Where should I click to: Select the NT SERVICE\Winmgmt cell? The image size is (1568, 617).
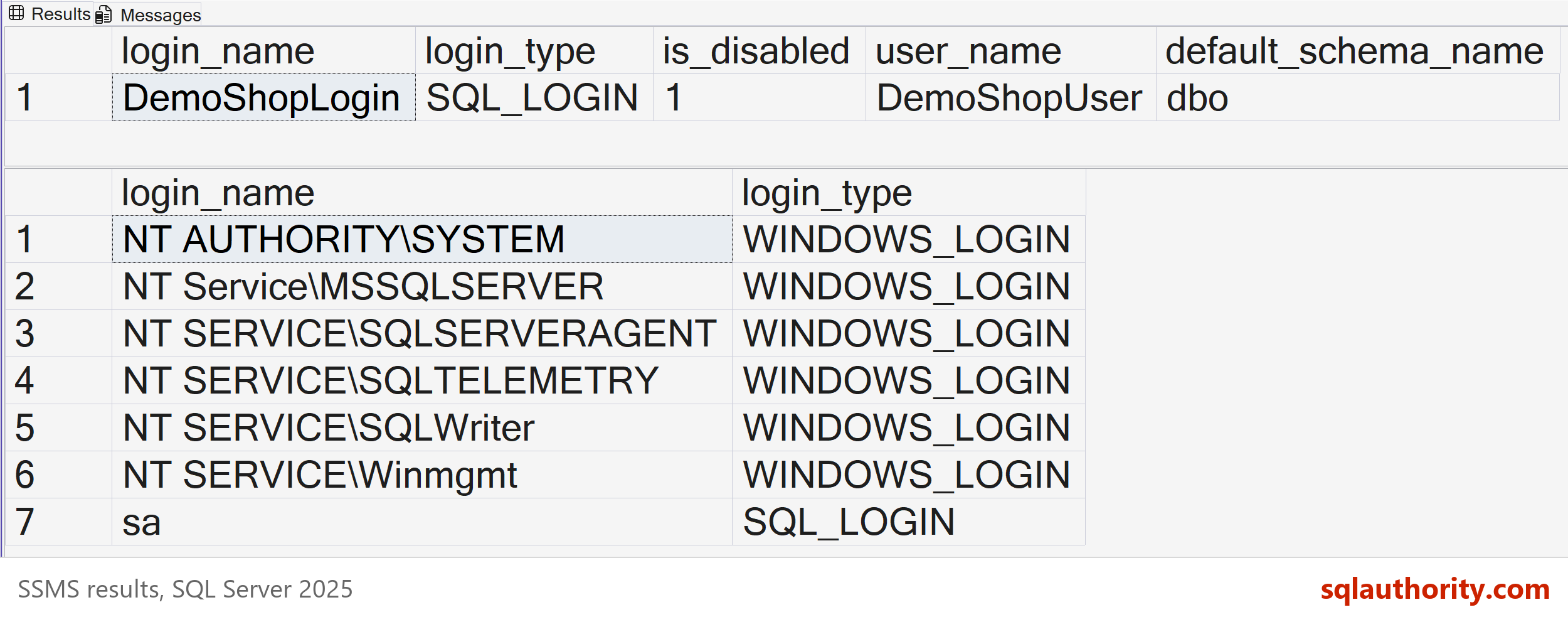[422, 475]
